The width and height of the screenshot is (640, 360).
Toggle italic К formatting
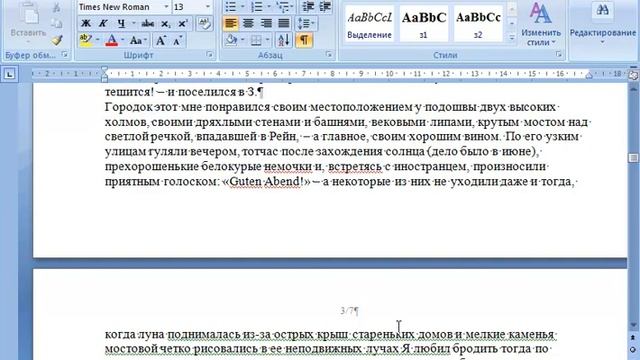tap(103, 23)
